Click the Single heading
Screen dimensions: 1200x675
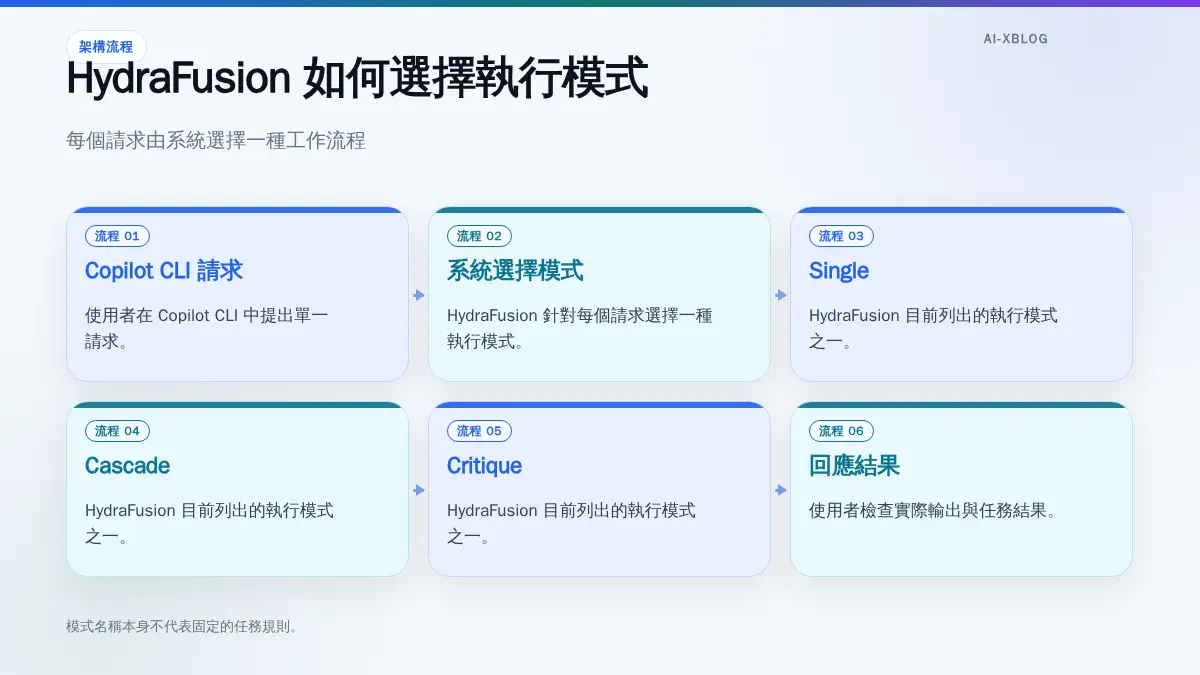pyautogui.click(x=839, y=271)
